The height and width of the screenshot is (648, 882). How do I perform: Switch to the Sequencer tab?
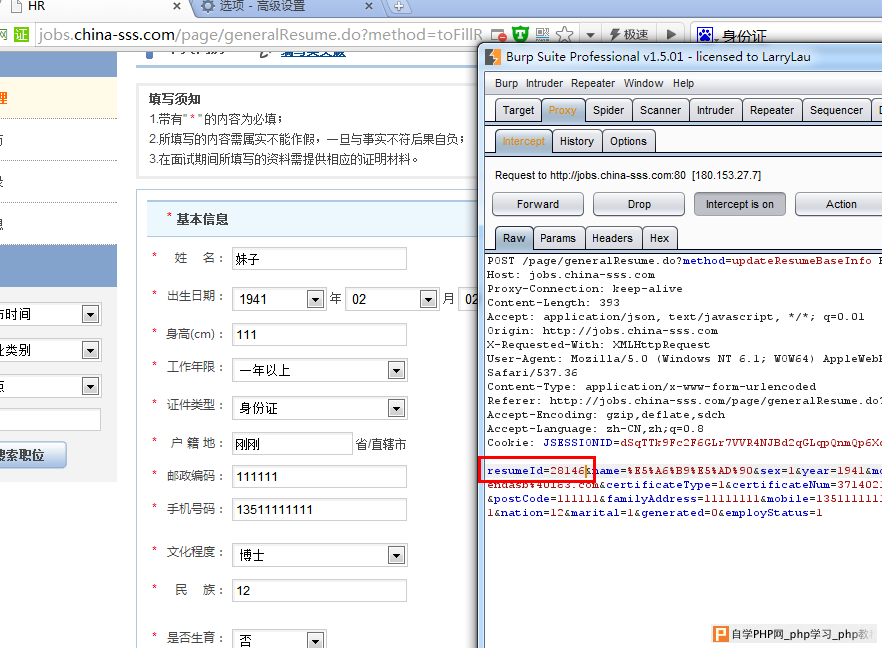click(x=836, y=110)
